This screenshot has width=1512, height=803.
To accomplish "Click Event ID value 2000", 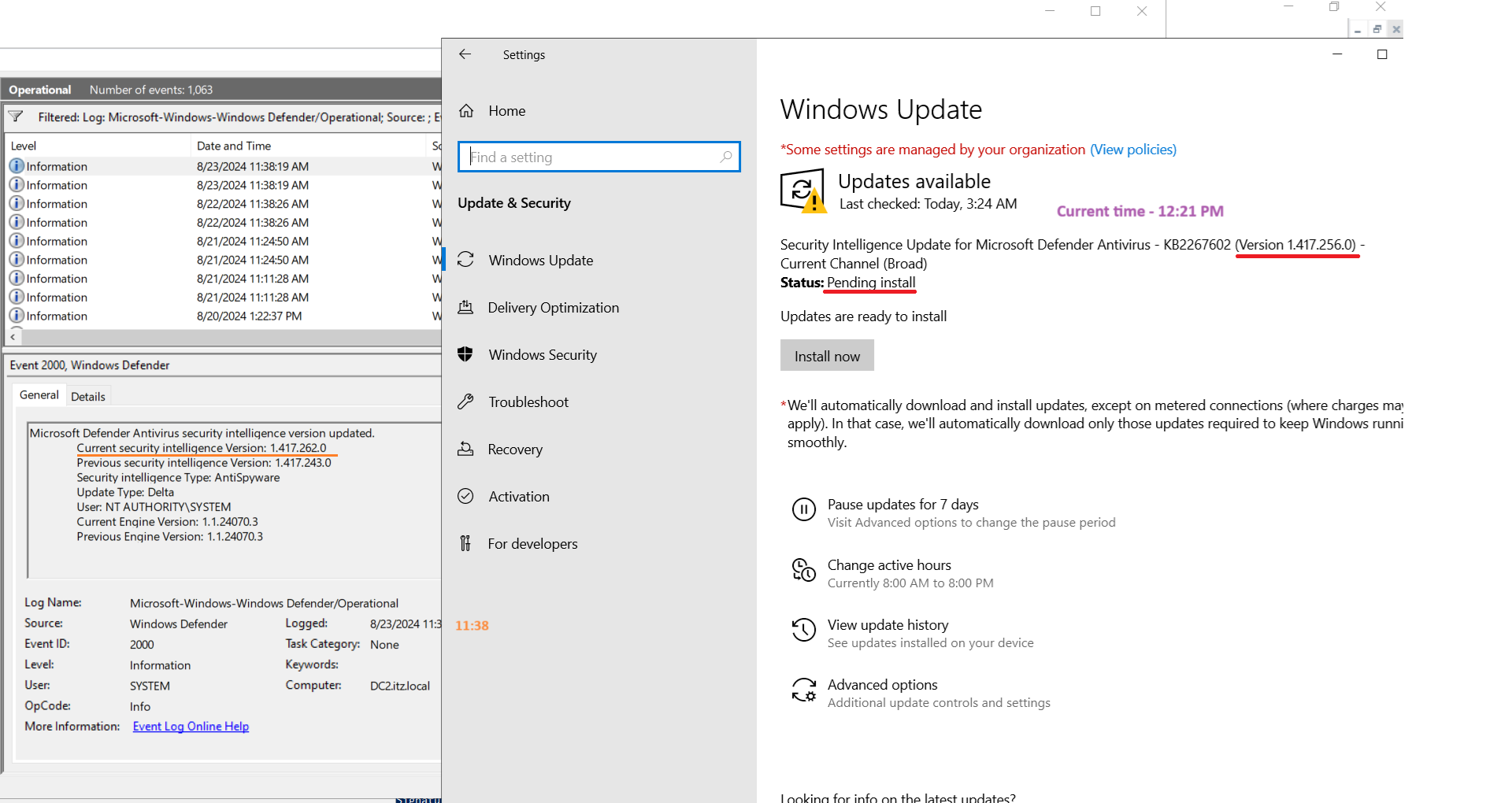I will [142, 644].
